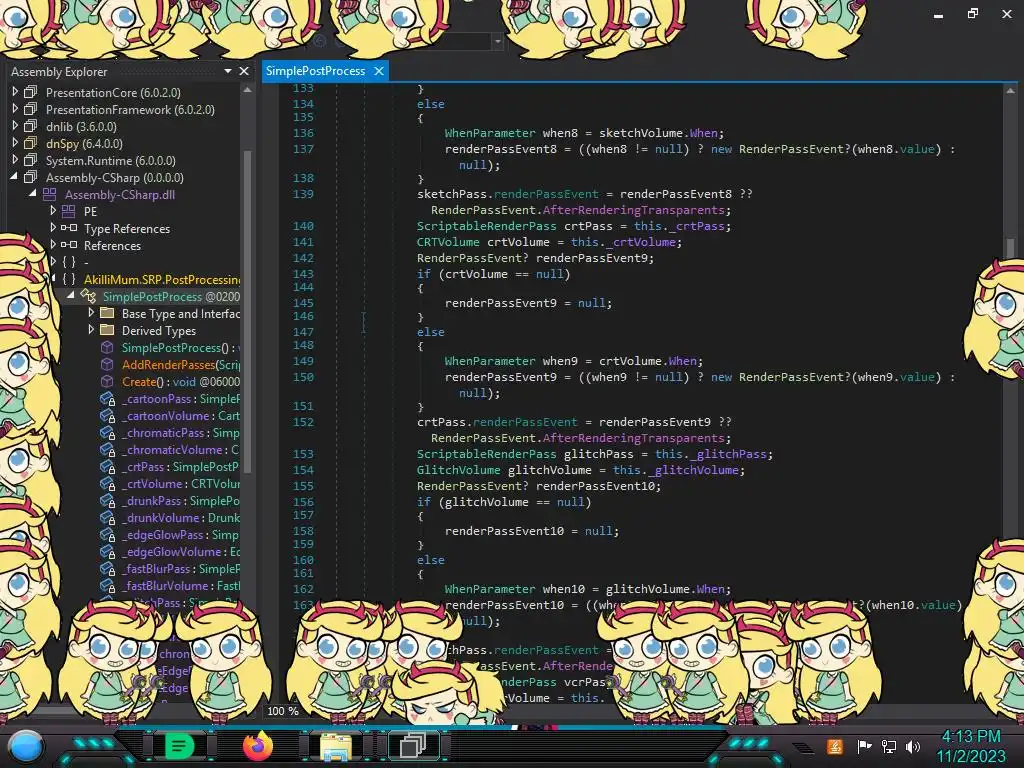Image resolution: width=1024 pixels, height=768 pixels.
Task: Collapse the Assembly-CSharp (0.0.0.0) node
Action: click(14, 176)
